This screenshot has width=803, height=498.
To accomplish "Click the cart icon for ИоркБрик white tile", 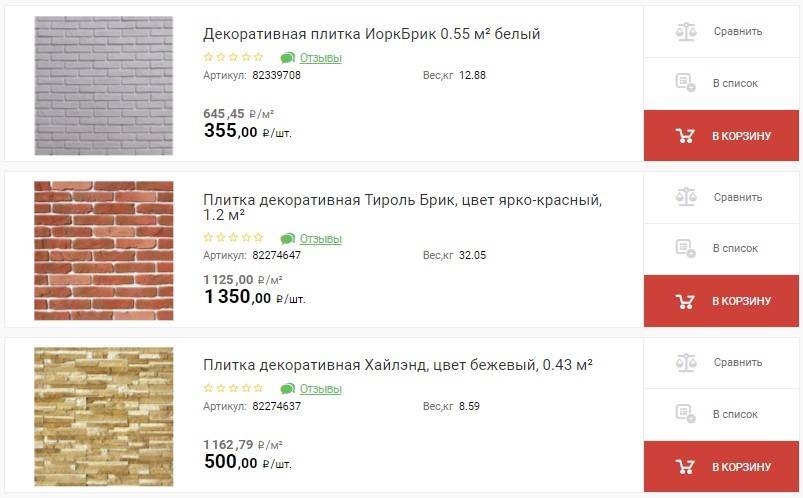I will (685, 135).
